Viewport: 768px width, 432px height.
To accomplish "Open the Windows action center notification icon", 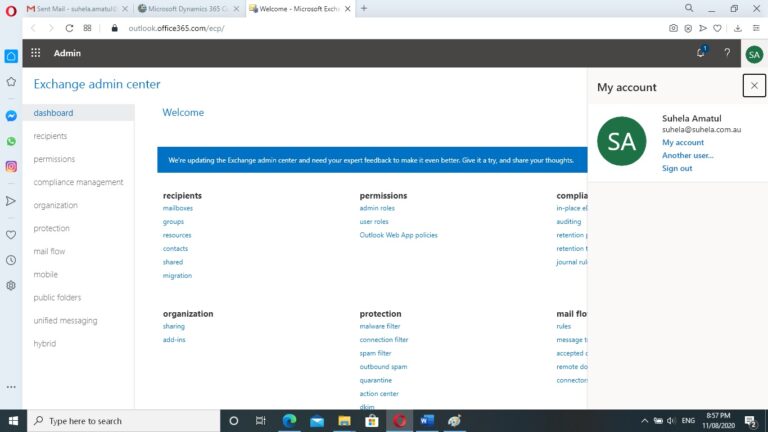I will tap(750, 421).
